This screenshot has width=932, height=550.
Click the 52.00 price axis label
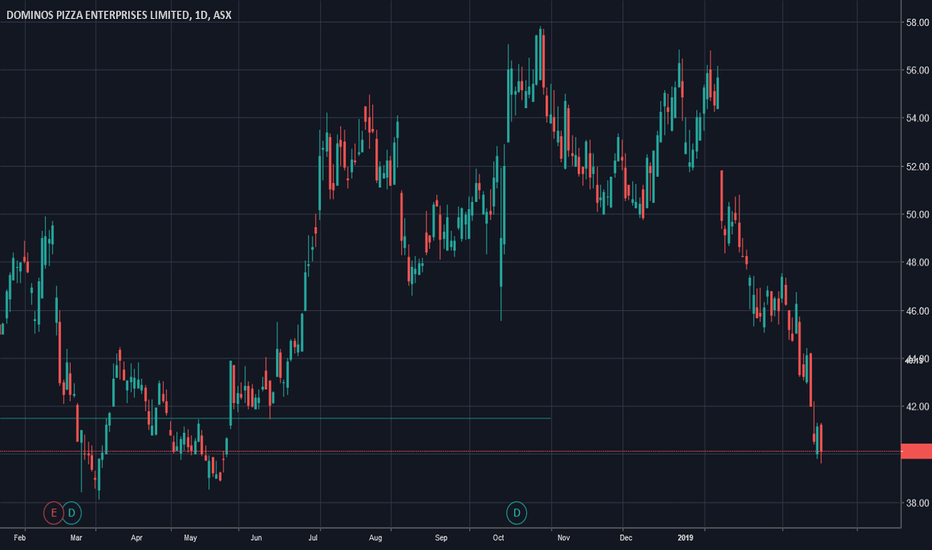917,166
